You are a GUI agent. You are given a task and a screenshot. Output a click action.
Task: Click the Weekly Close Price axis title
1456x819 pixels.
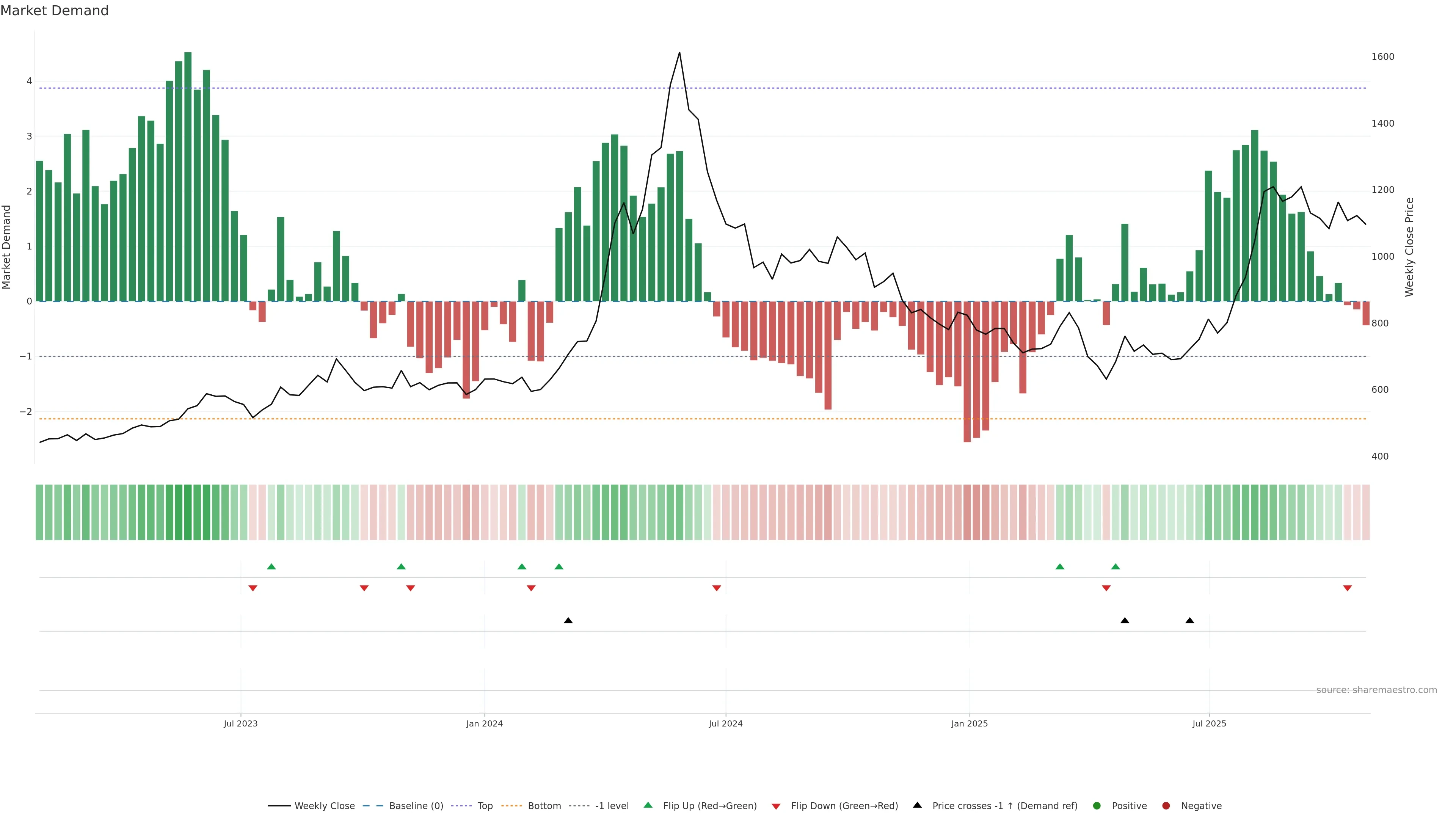pyautogui.click(x=1409, y=247)
